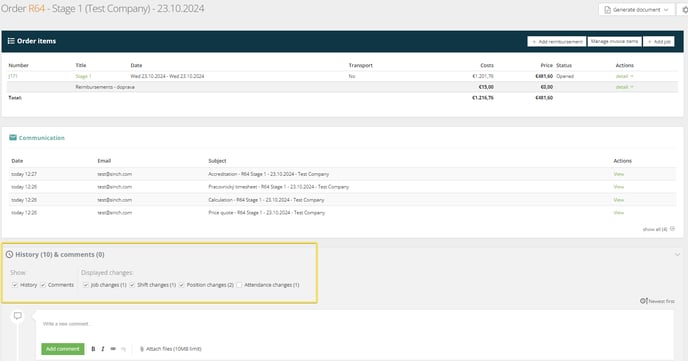Open the settings gear icon at top
Image resolution: width=688 pixels, height=361 pixels.
[x=684, y=10]
